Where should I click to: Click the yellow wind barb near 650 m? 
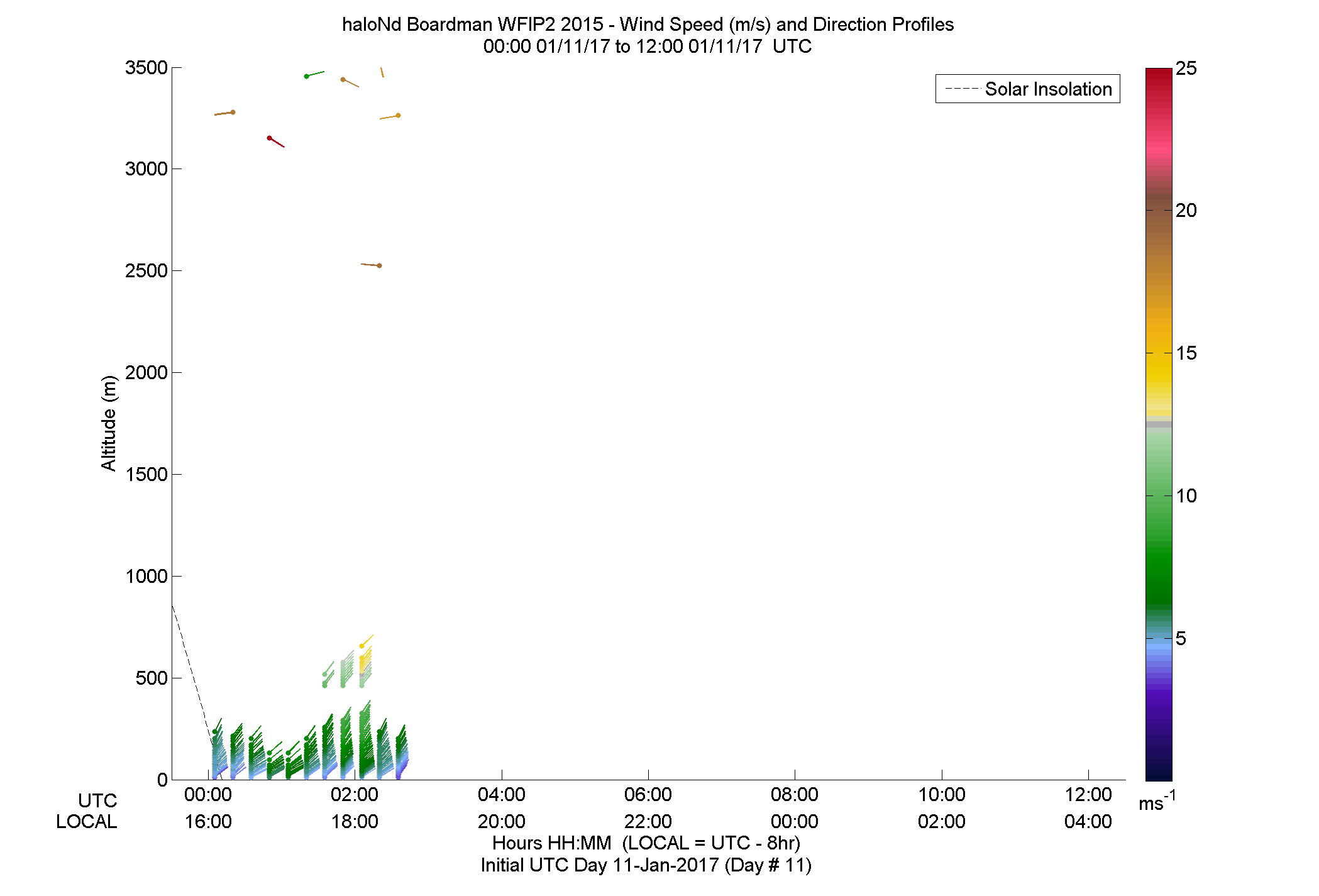(x=367, y=641)
